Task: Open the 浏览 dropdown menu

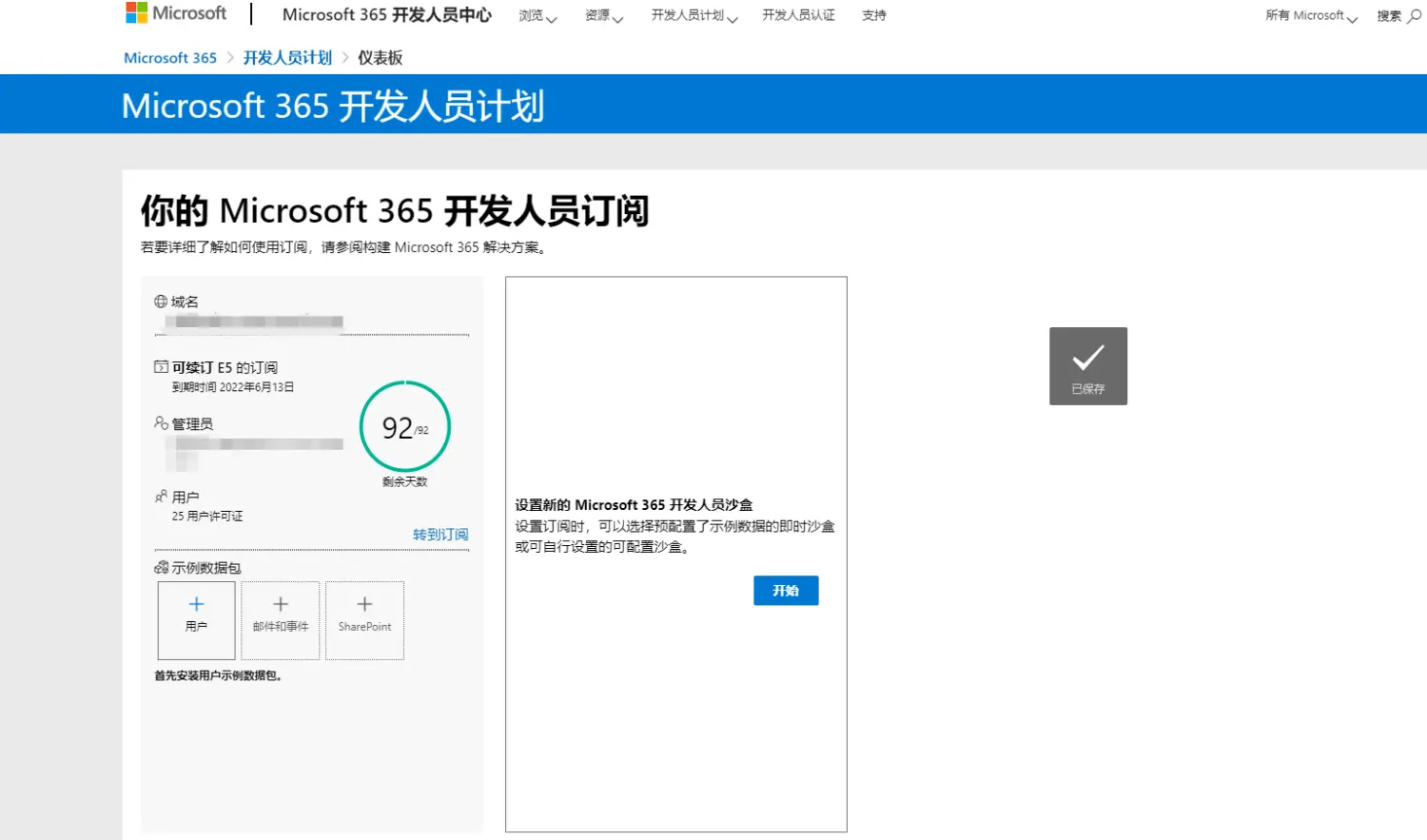Action: (x=538, y=15)
